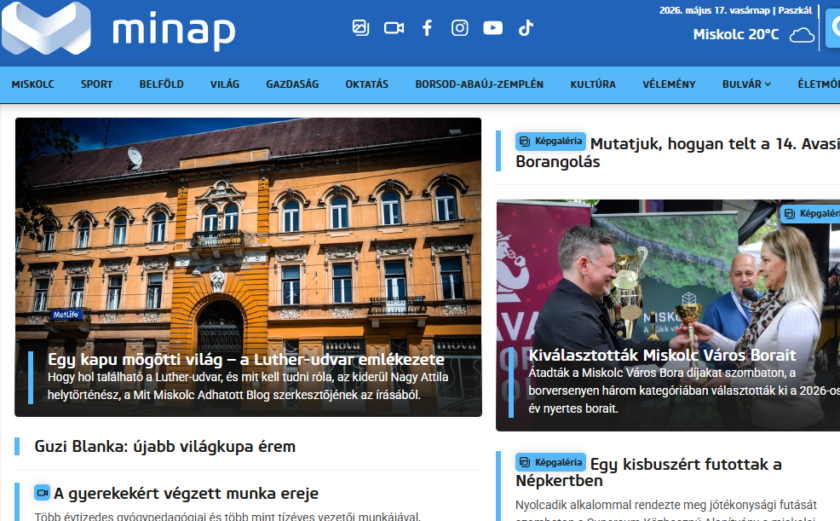The image size is (840, 521).
Task: Open article 'Guzi Blanka: újabb világkupa érem'
Action: 165,446
